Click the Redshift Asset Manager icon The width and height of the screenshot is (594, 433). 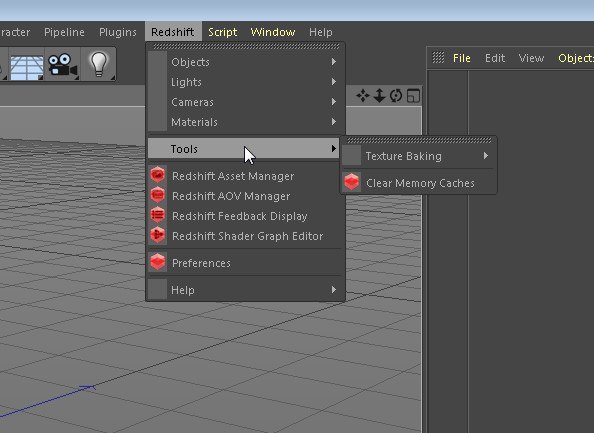tap(158, 175)
